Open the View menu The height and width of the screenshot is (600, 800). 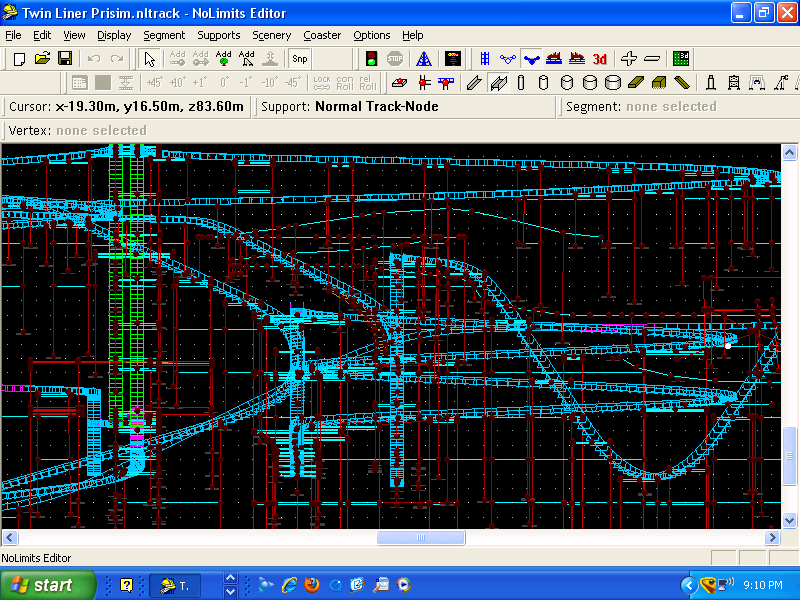(x=74, y=35)
